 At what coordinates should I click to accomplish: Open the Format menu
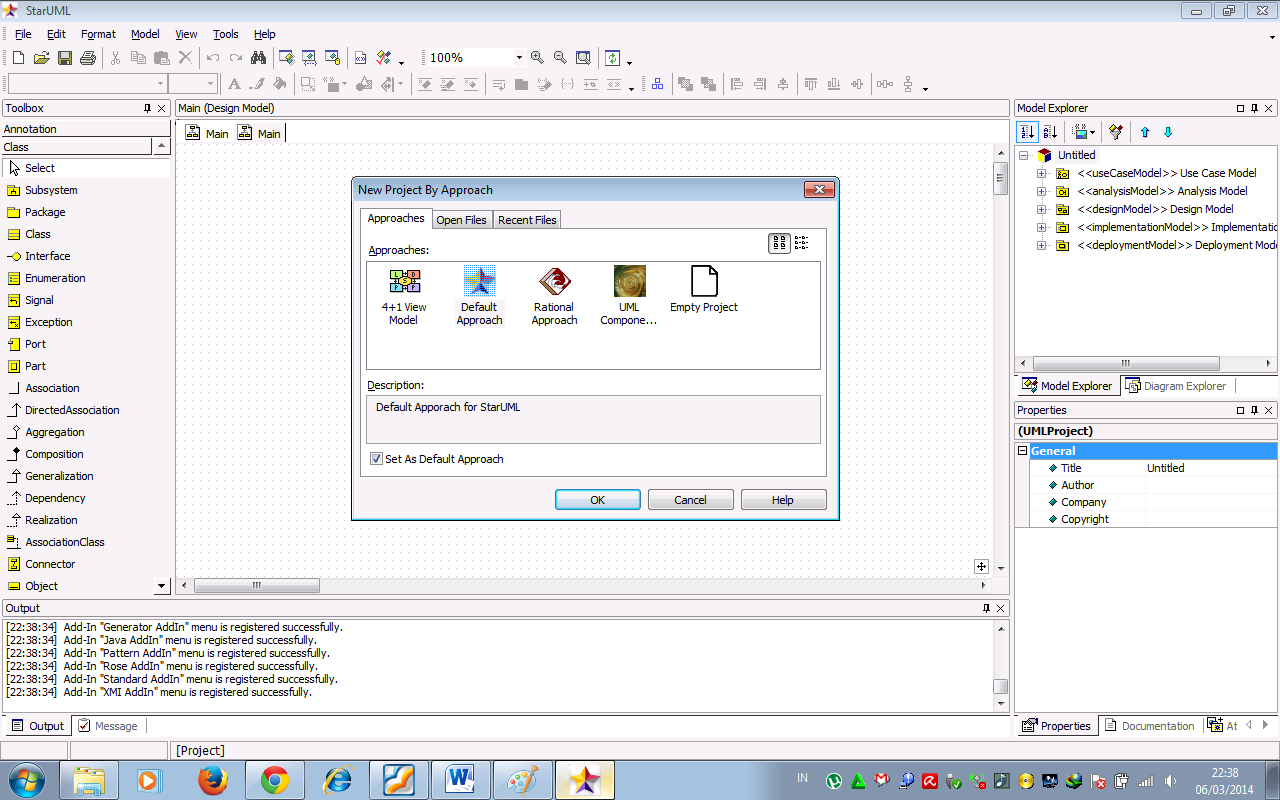tap(98, 34)
